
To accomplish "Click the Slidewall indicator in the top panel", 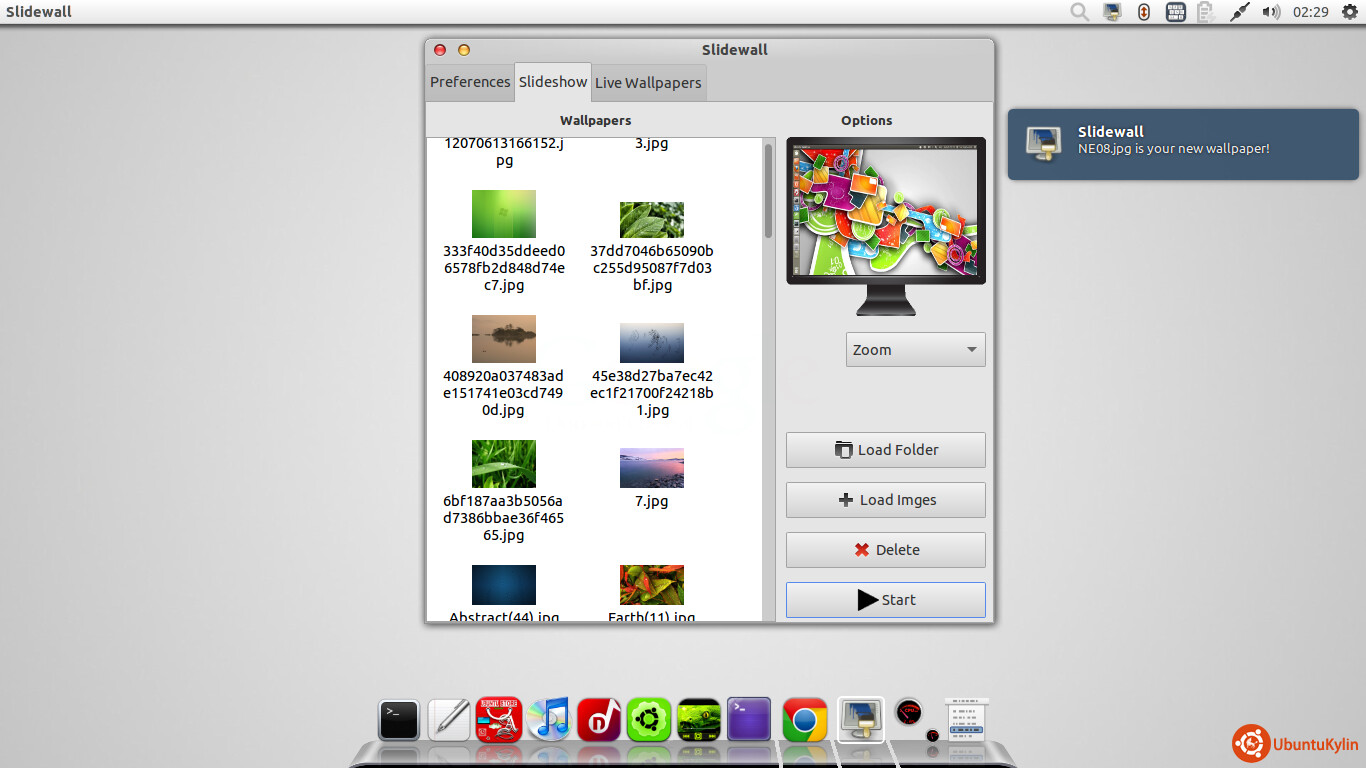I will point(1112,12).
